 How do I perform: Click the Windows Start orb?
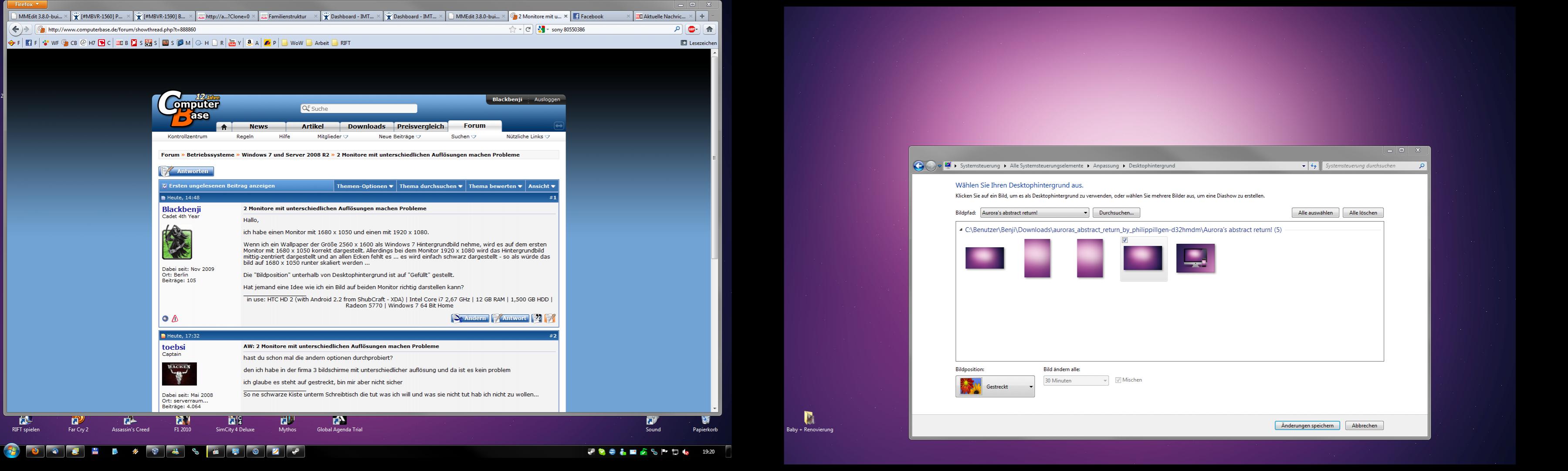pos(12,451)
